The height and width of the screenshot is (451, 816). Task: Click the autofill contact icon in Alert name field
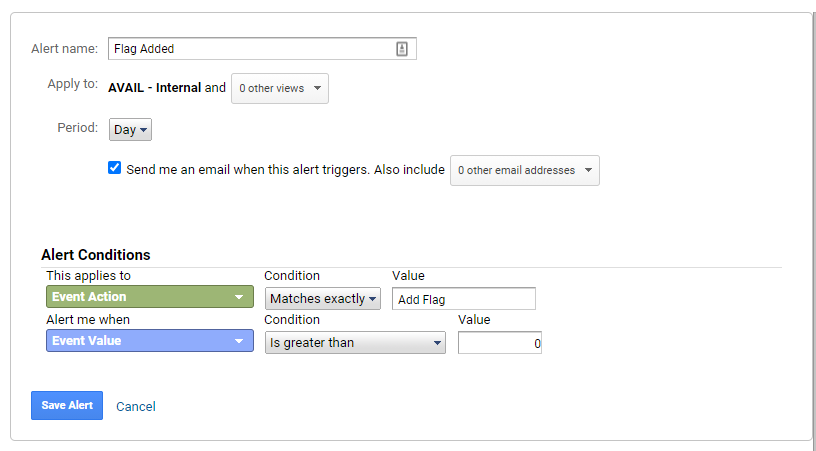tap(402, 49)
